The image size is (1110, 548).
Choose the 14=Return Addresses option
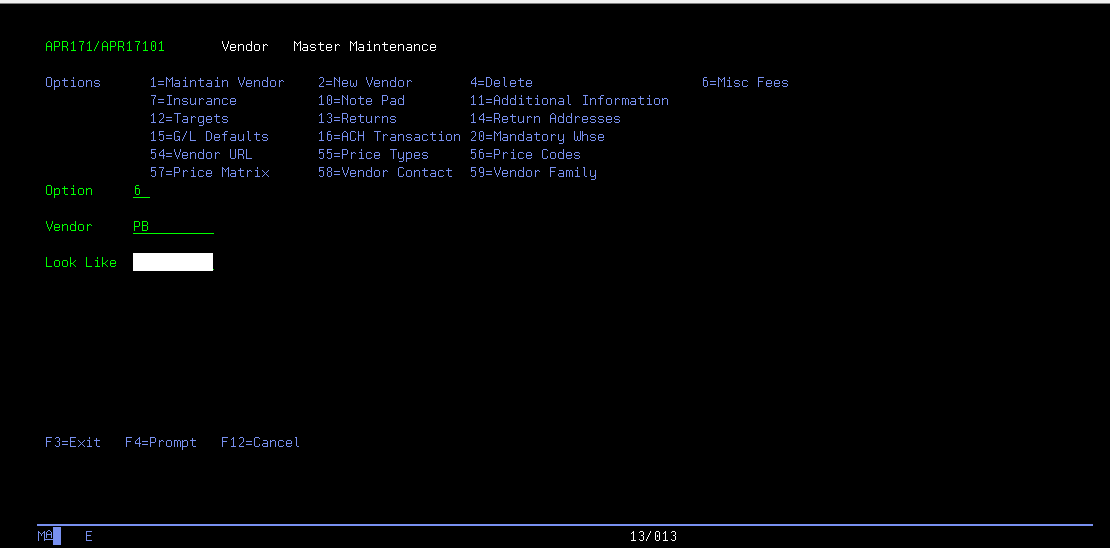(545, 119)
